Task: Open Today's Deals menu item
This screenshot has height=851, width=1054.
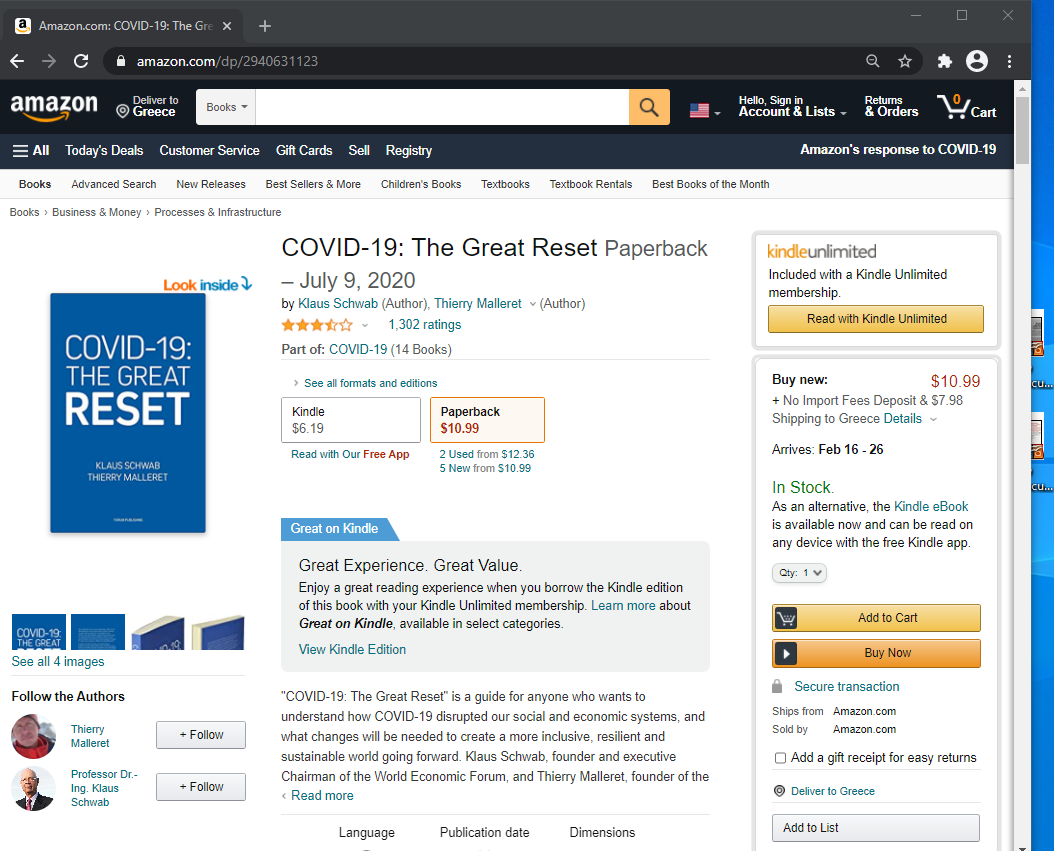Action: coord(104,151)
